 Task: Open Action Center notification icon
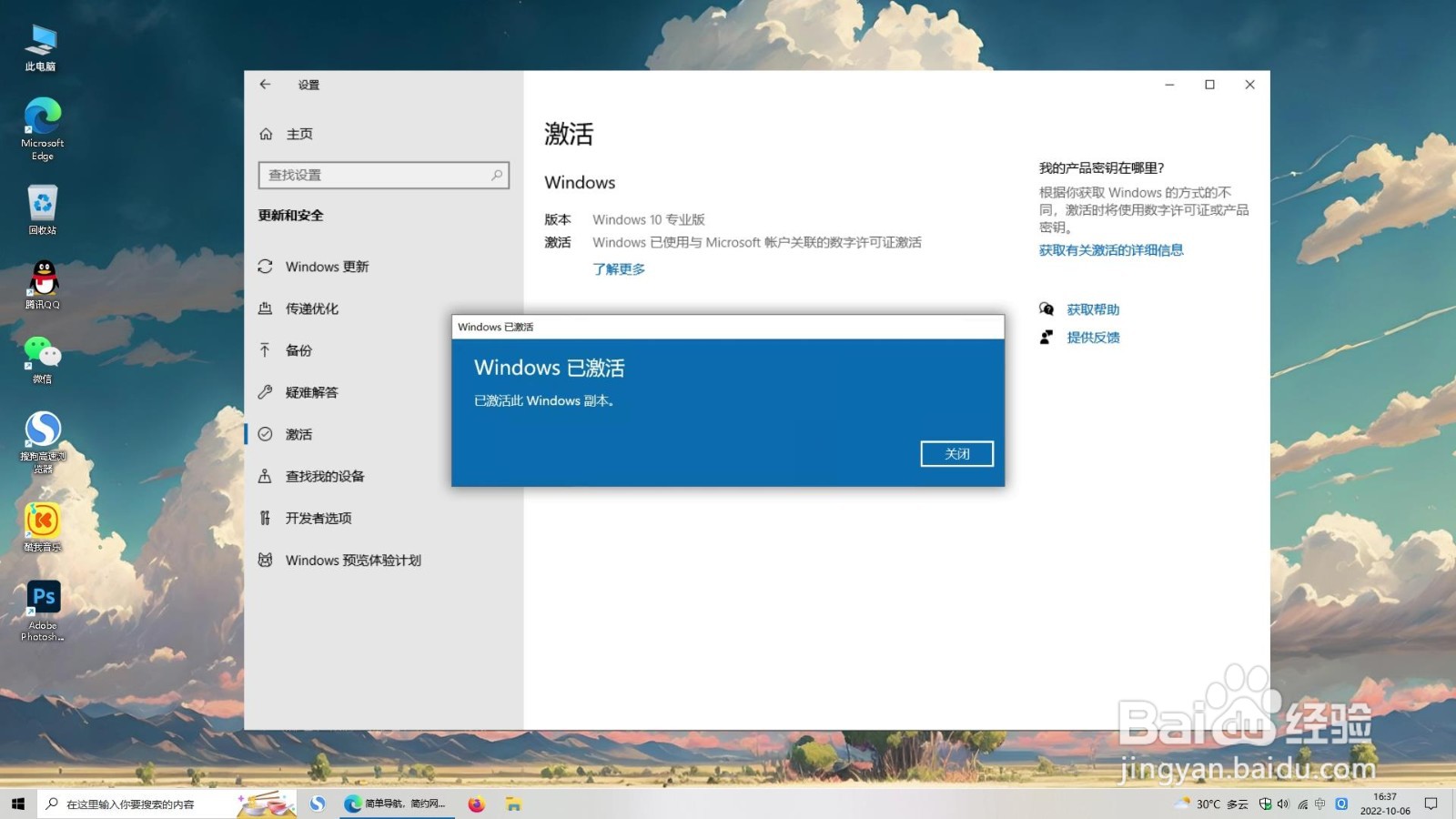1431,804
